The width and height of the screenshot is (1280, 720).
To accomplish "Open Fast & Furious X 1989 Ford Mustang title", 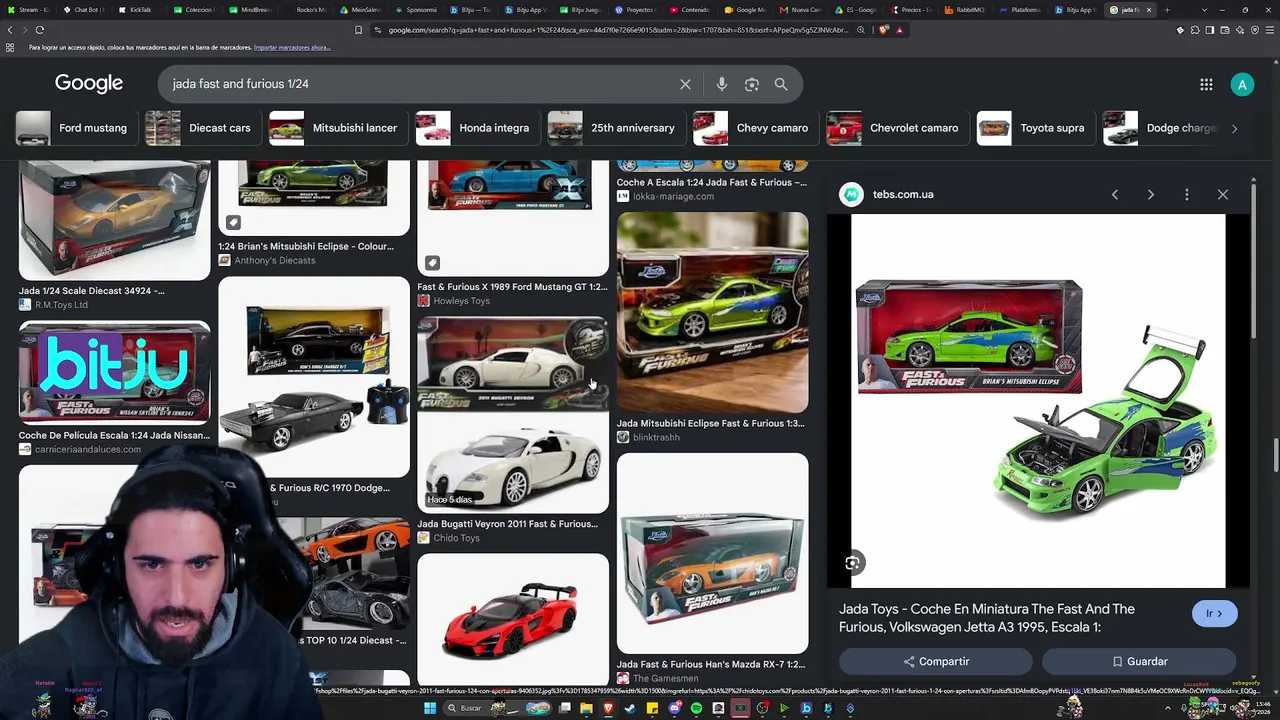I will 512,287.
